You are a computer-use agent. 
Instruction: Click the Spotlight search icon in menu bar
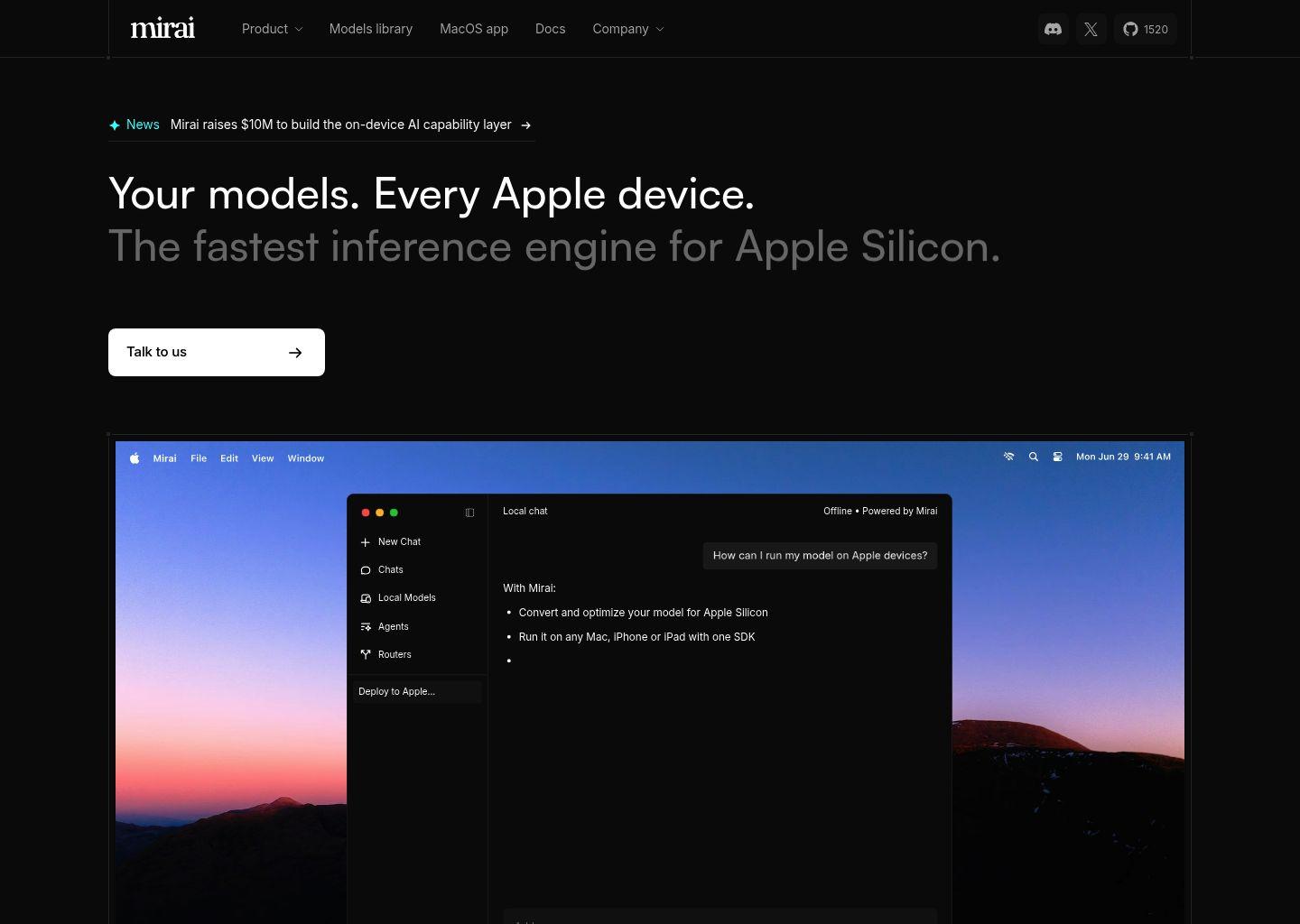(1034, 457)
